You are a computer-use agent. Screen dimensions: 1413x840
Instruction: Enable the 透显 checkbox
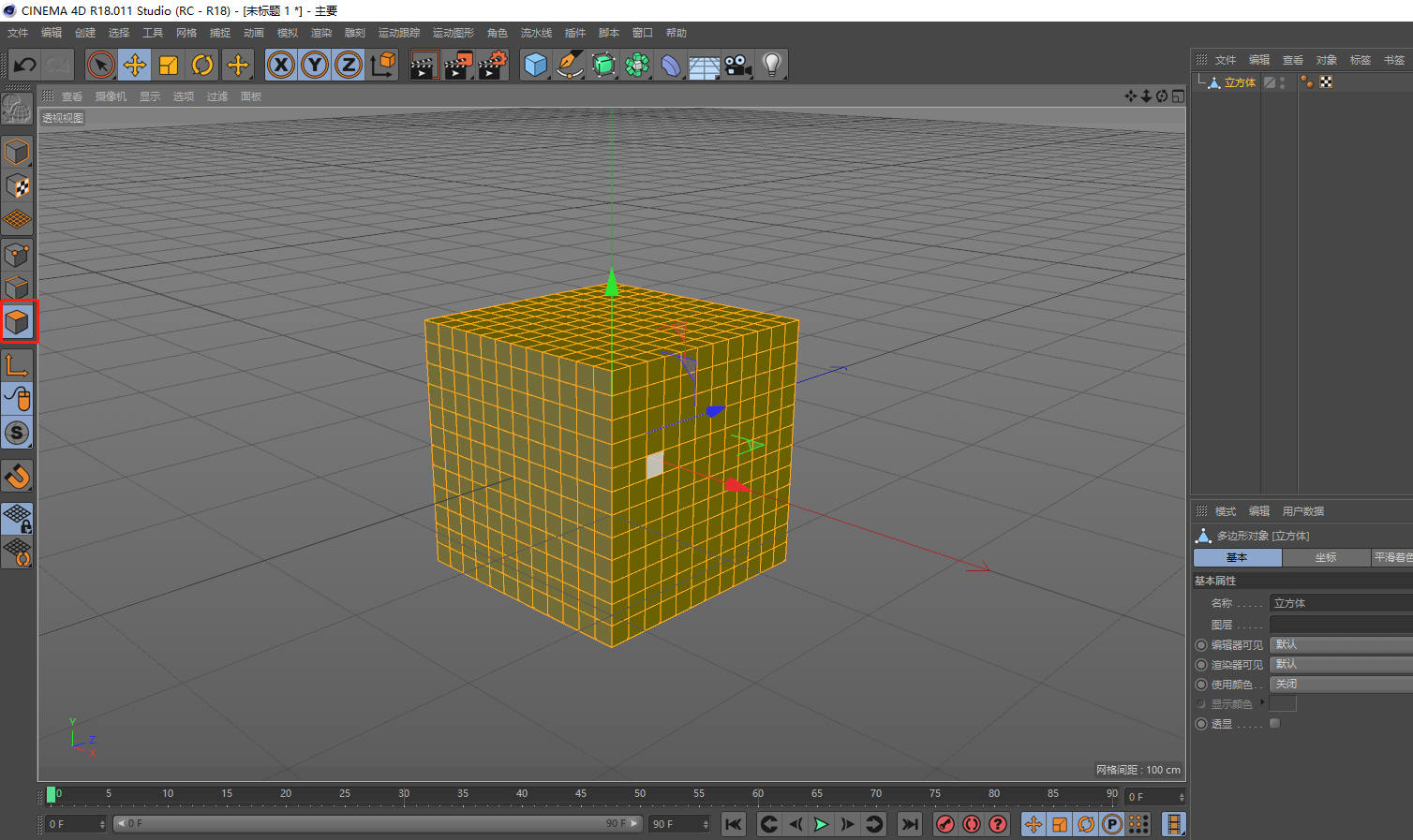pos(1274,723)
